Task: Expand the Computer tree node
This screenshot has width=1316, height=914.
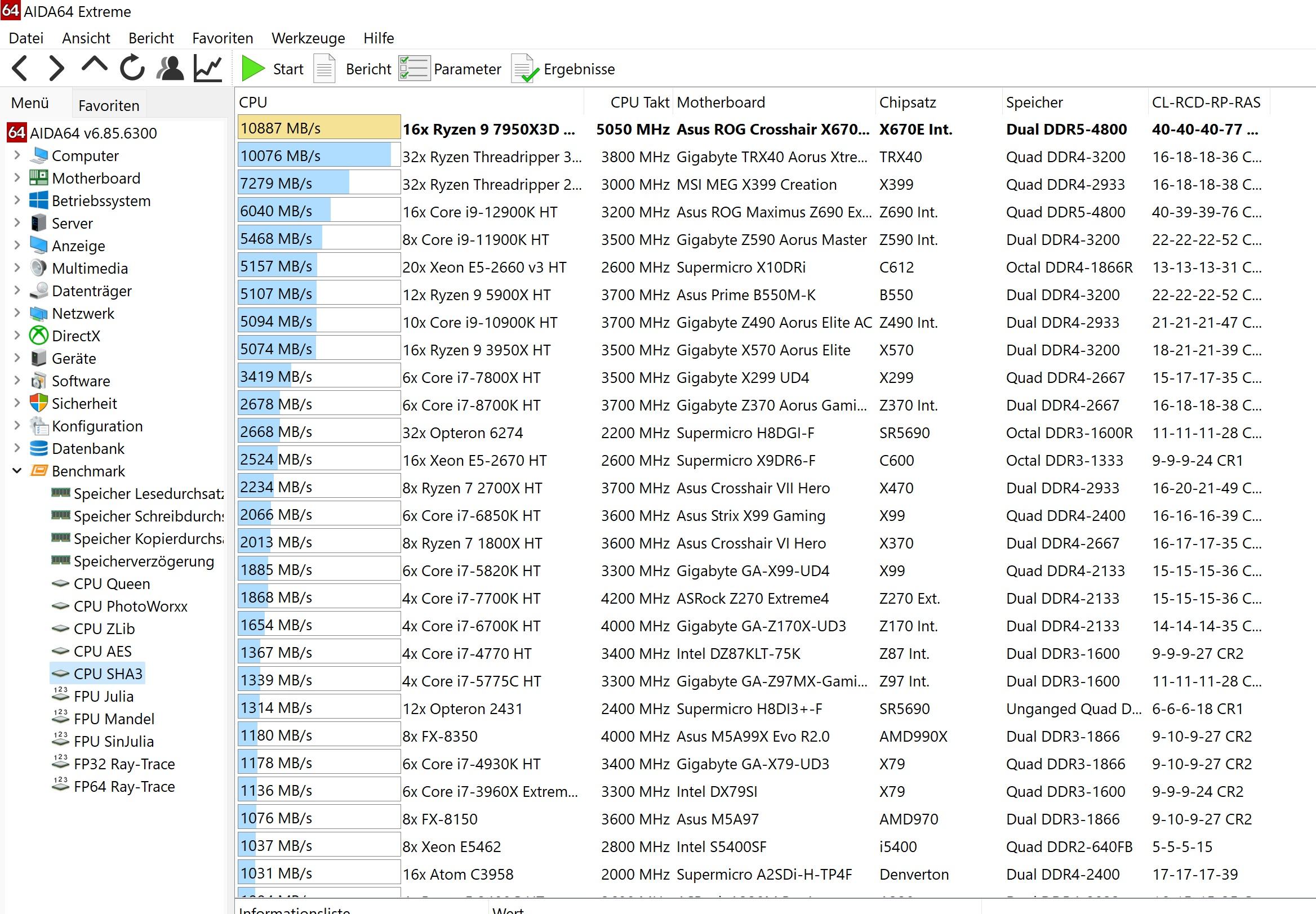Action: pyautogui.click(x=16, y=155)
